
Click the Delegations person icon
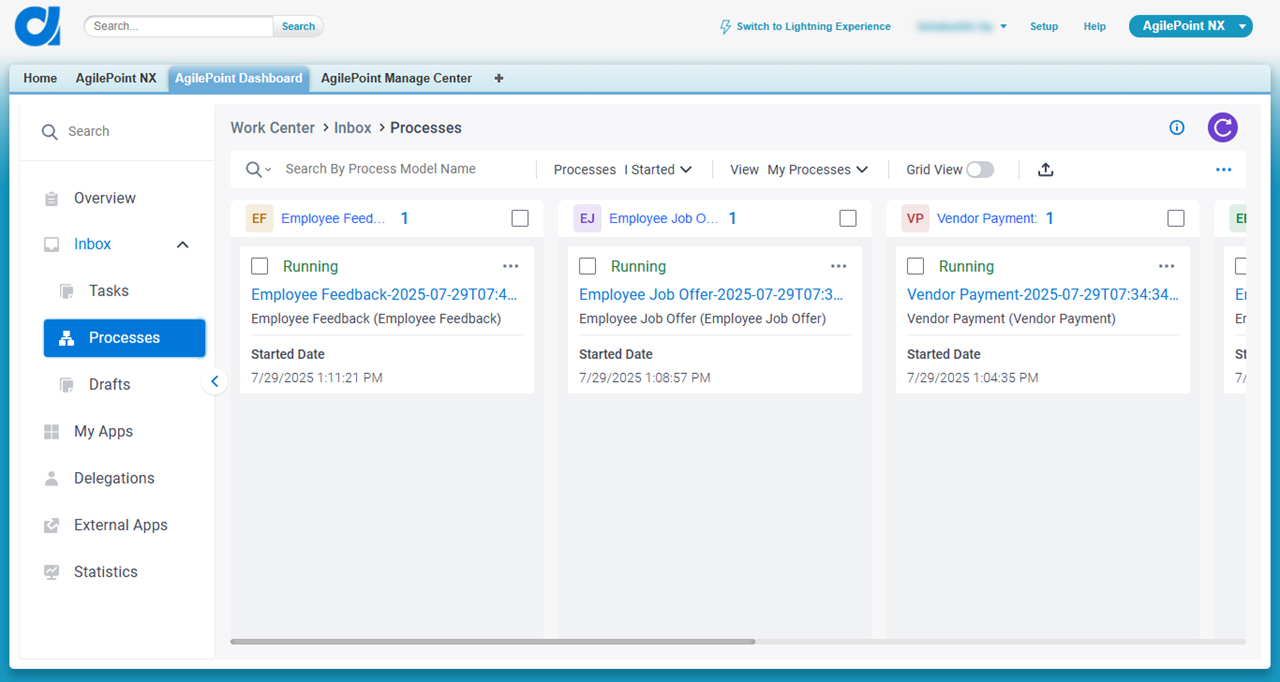(x=52, y=479)
